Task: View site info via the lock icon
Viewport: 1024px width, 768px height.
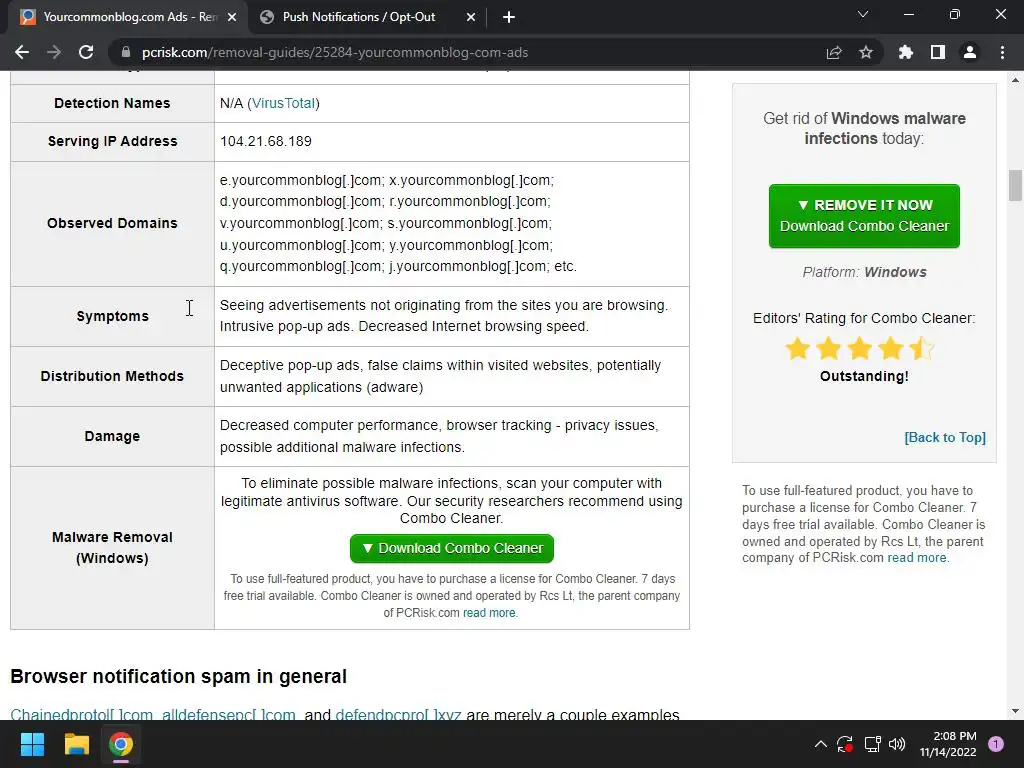Action: coord(126,52)
